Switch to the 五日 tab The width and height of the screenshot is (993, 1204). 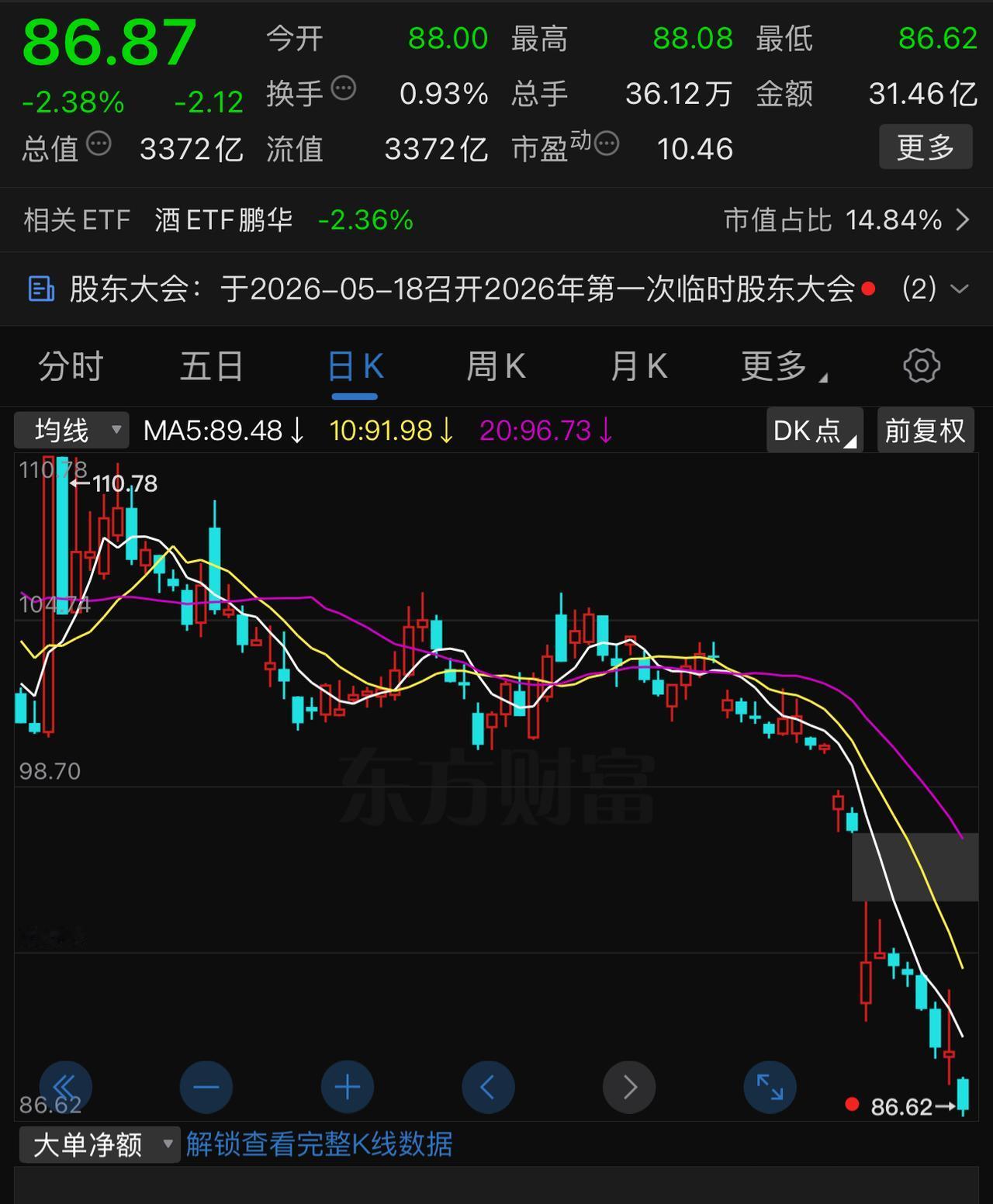click(212, 366)
